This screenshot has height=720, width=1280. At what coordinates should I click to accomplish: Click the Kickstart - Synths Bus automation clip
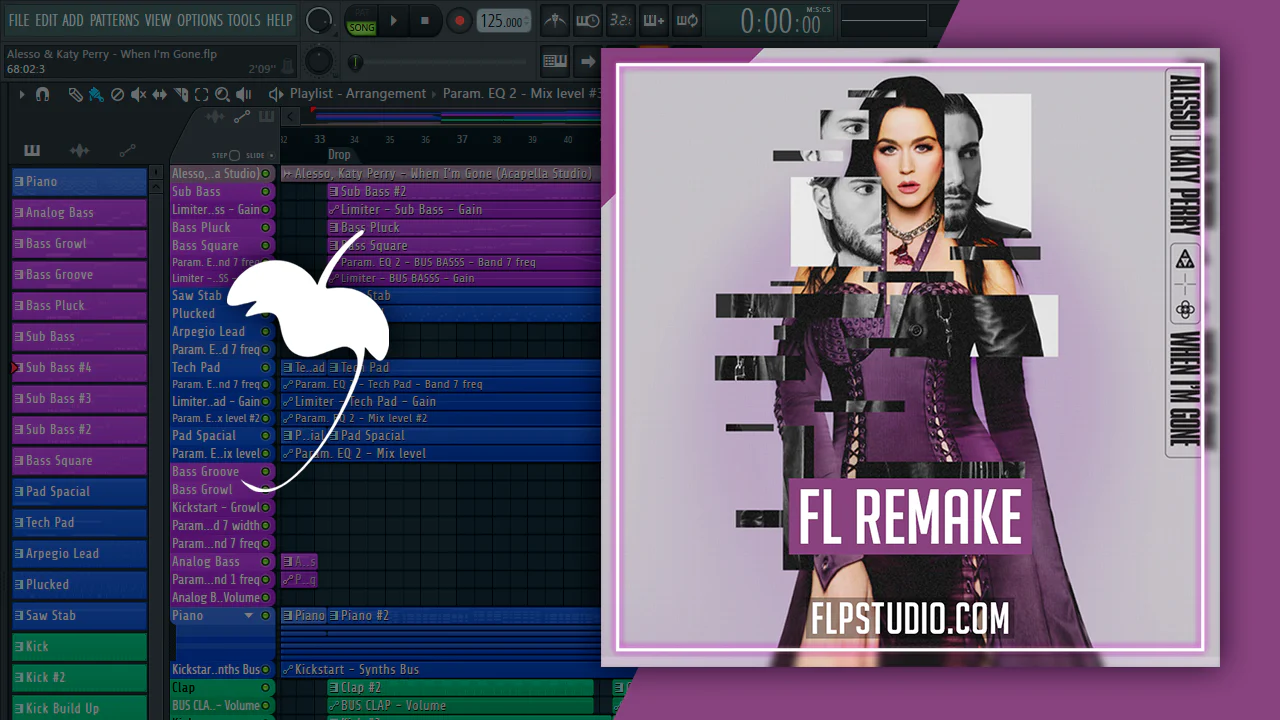pos(441,669)
